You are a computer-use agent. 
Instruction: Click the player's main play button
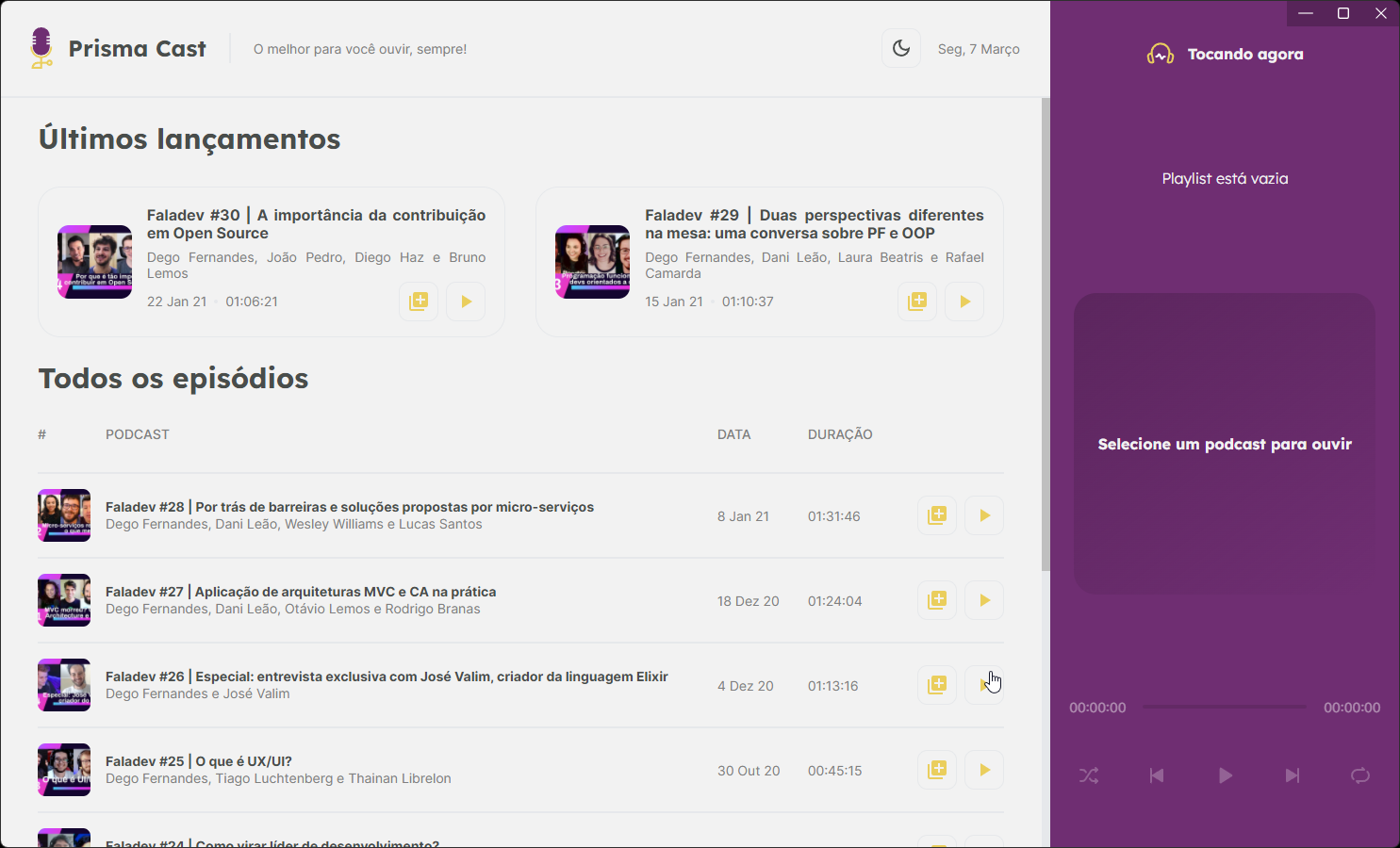(1225, 775)
